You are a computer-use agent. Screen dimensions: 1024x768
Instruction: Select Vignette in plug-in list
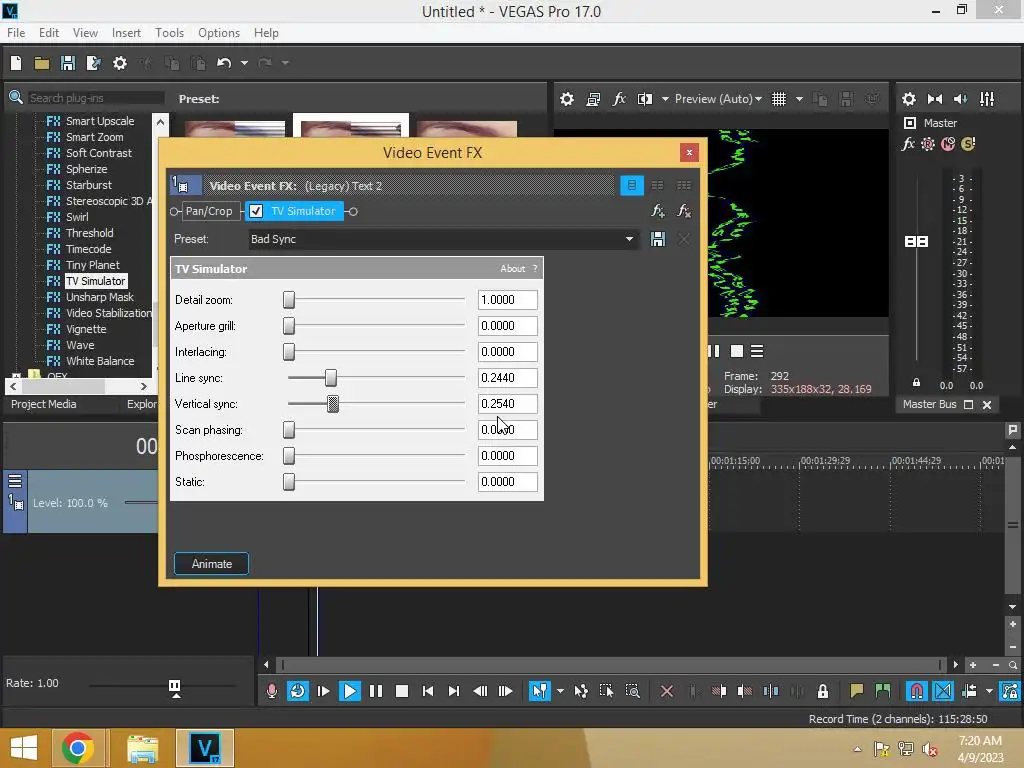86,329
